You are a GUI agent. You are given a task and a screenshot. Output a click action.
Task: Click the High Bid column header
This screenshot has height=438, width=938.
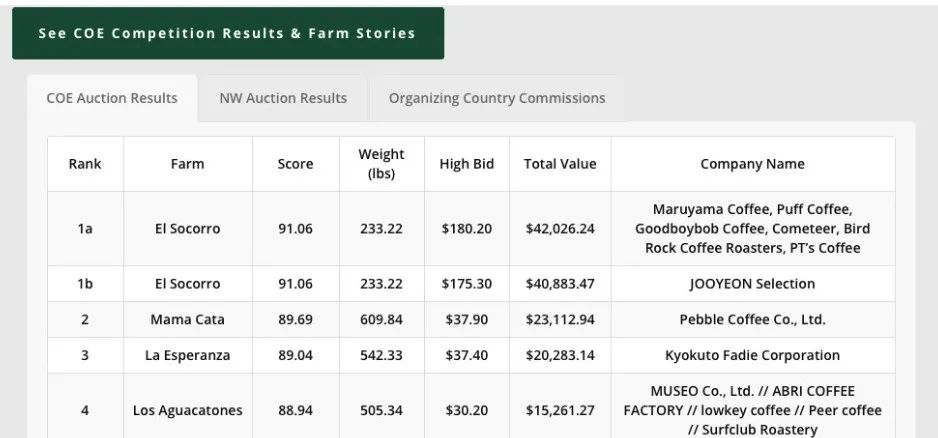point(467,164)
